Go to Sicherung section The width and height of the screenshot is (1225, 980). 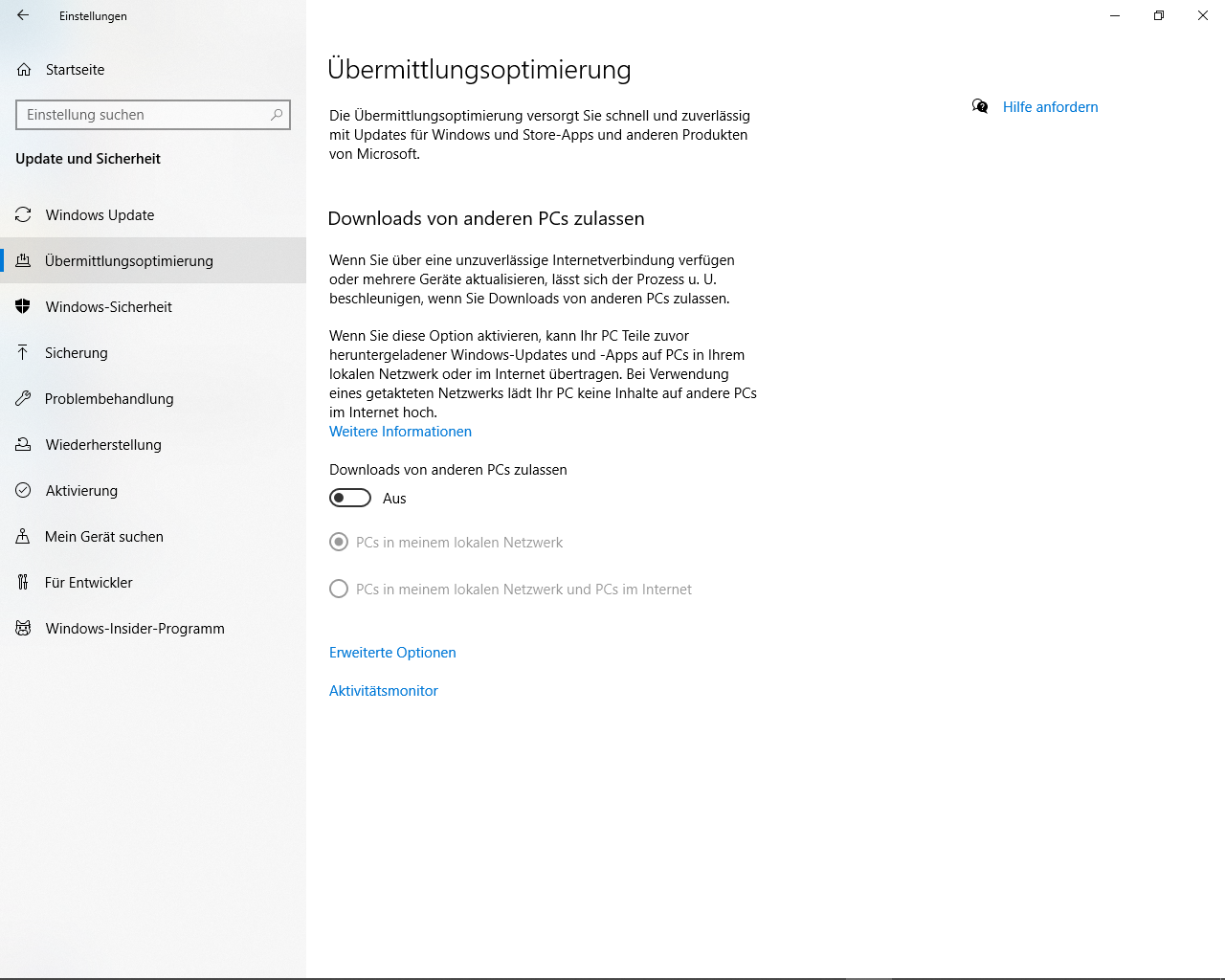tap(153, 352)
